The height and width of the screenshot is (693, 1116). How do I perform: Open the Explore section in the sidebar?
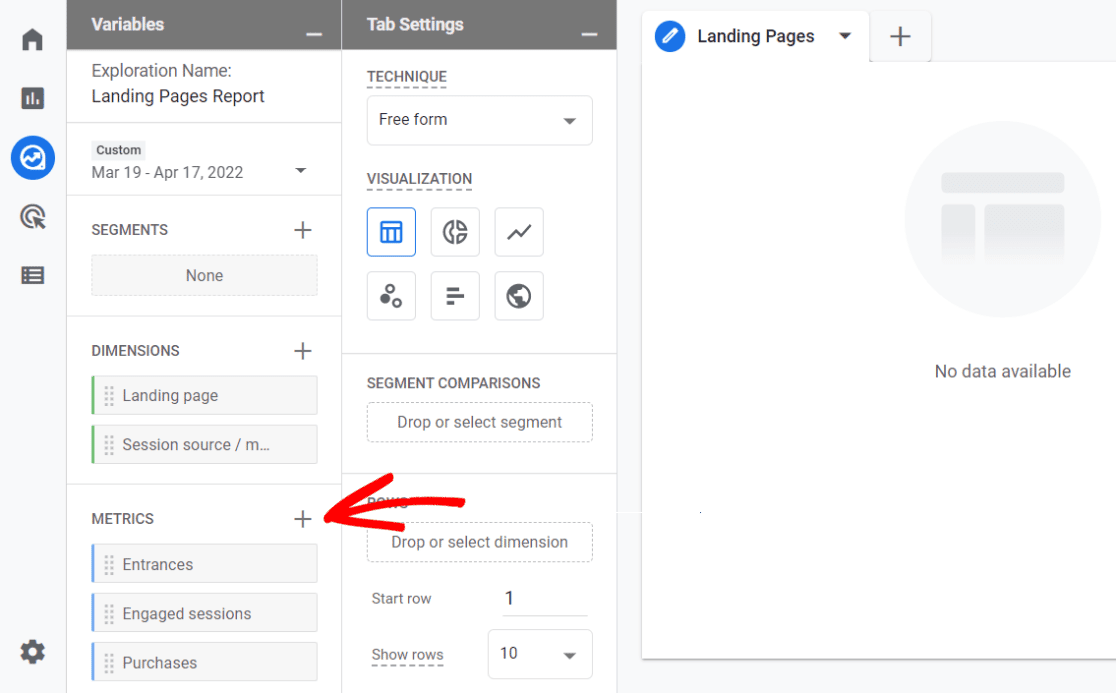click(x=32, y=158)
